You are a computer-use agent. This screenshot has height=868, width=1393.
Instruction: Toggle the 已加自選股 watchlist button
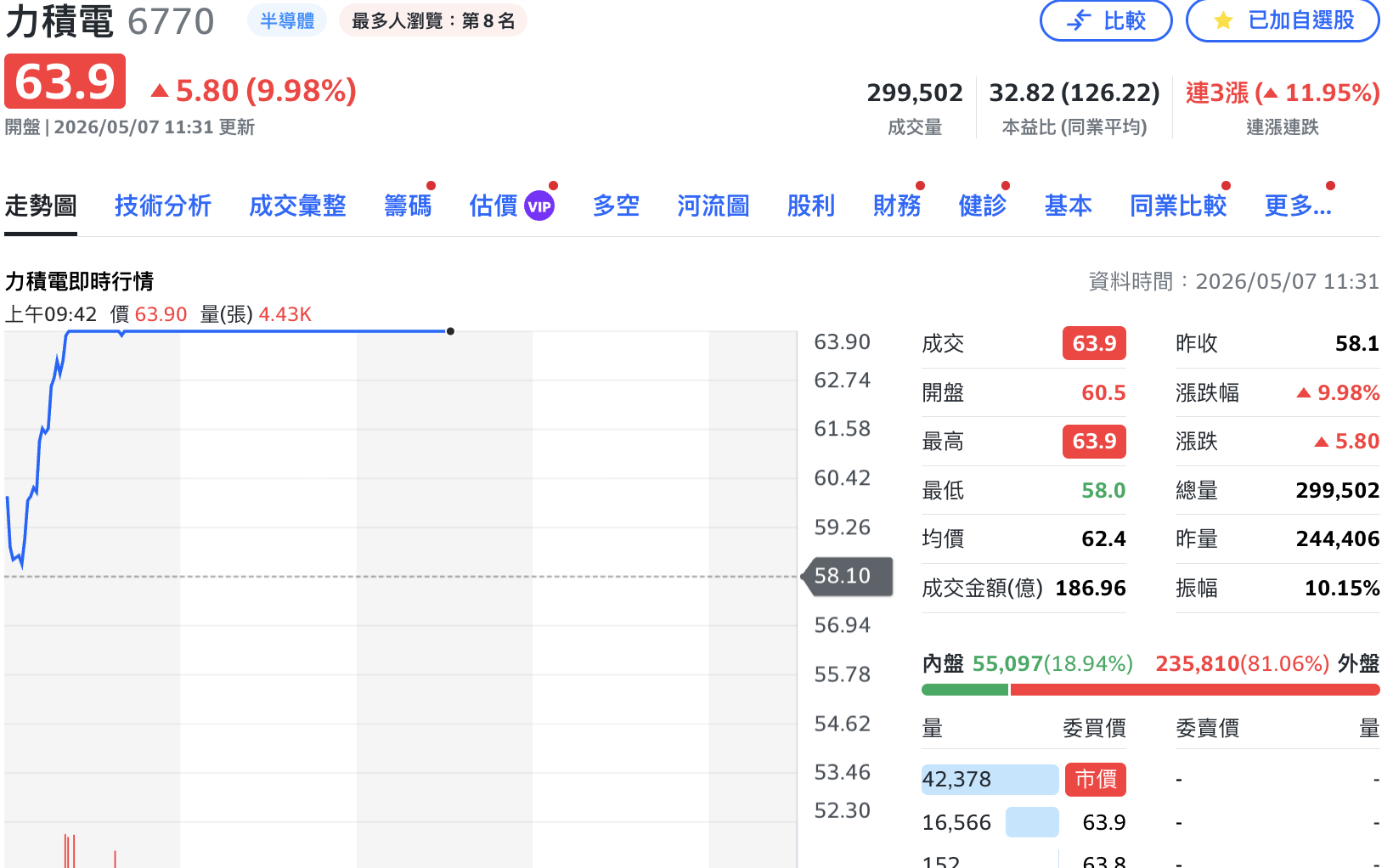pyautogui.click(x=1283, y=20)
